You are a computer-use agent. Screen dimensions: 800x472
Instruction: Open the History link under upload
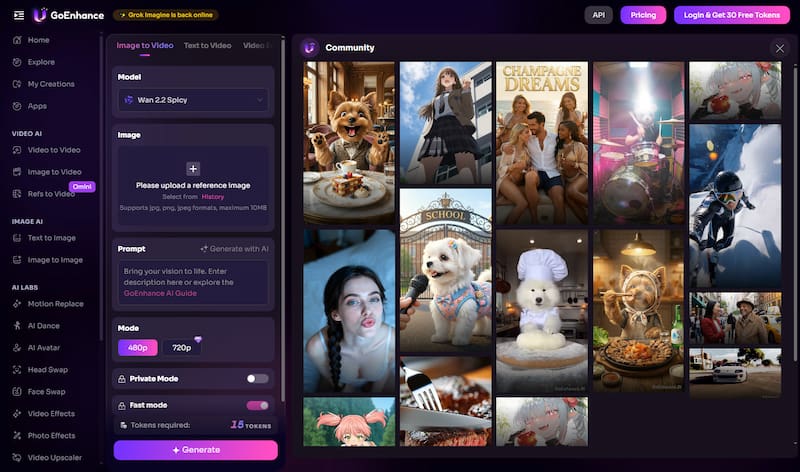[x=213, y=196]
